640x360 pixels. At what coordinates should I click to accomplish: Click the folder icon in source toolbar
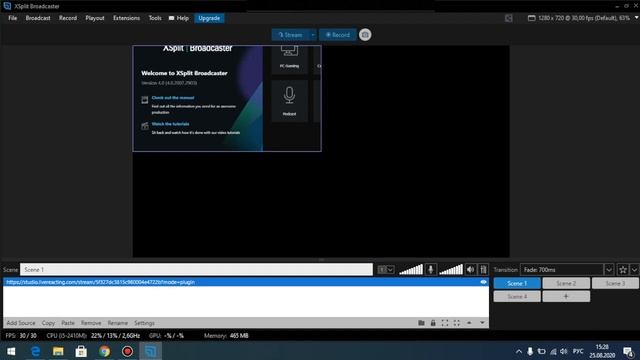(x=421, y=323)
